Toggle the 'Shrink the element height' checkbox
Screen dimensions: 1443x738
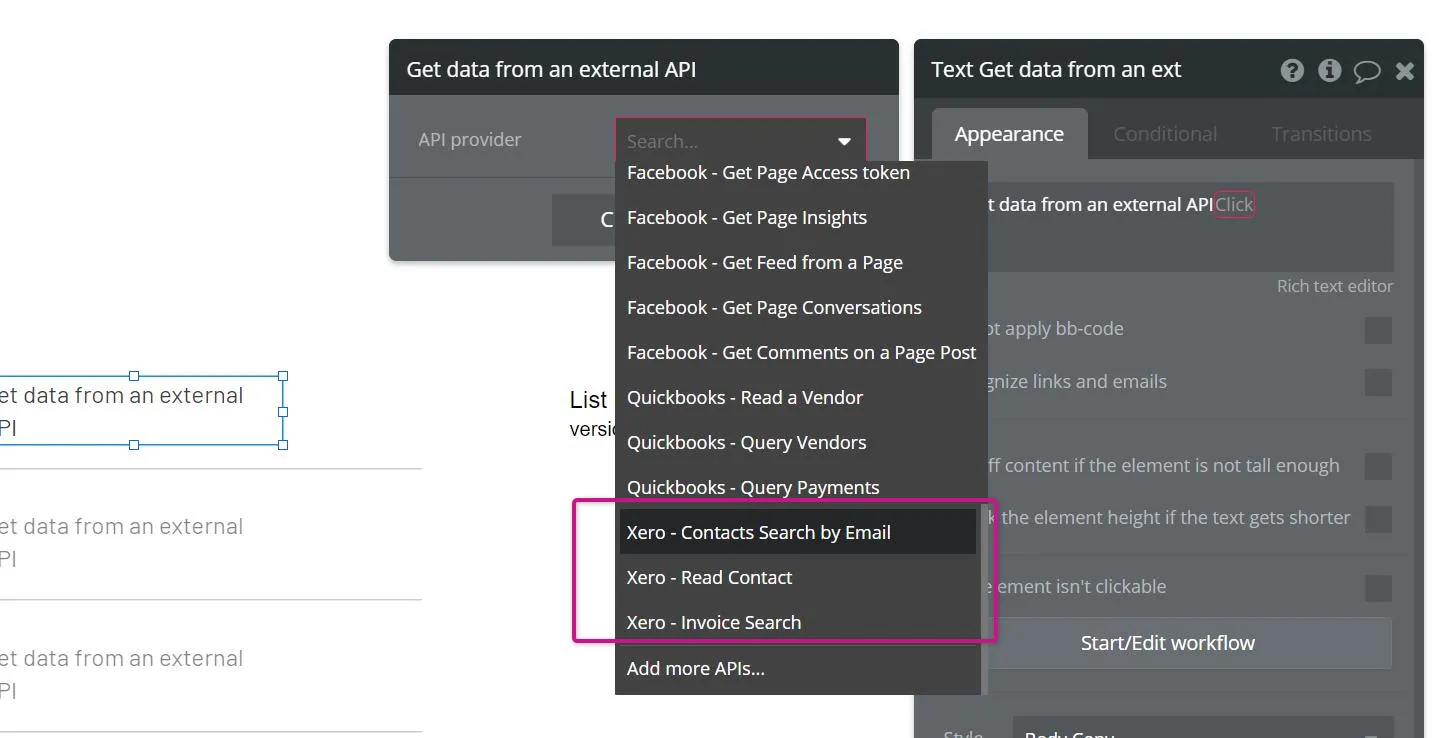[1378, 519]
